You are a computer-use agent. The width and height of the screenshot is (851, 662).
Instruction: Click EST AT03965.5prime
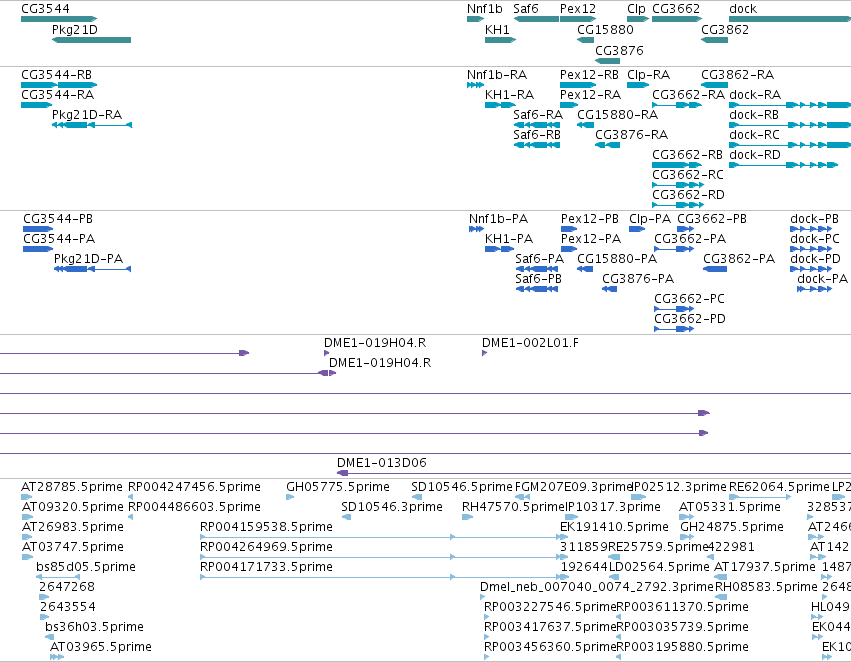pyautogui.click(x=57, y=657)
